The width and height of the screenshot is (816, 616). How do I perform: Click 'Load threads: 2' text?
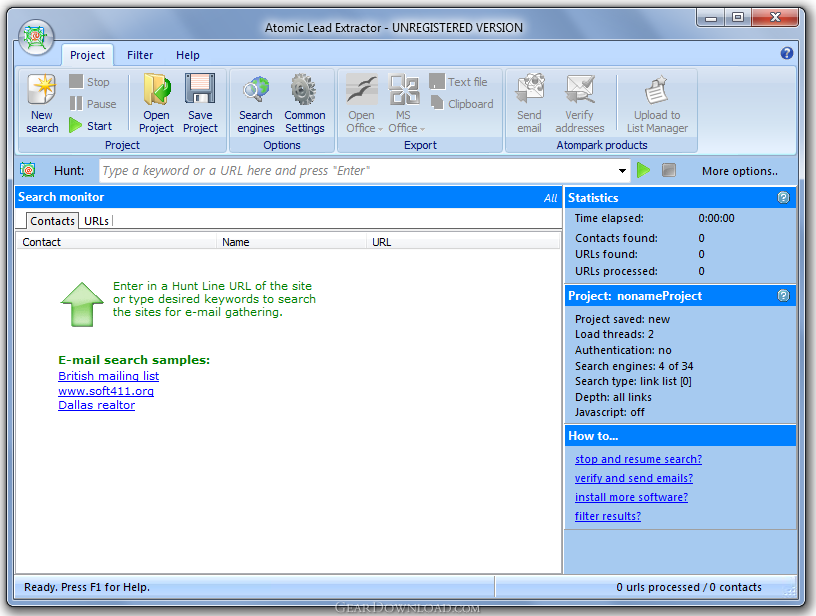(614, 334)
